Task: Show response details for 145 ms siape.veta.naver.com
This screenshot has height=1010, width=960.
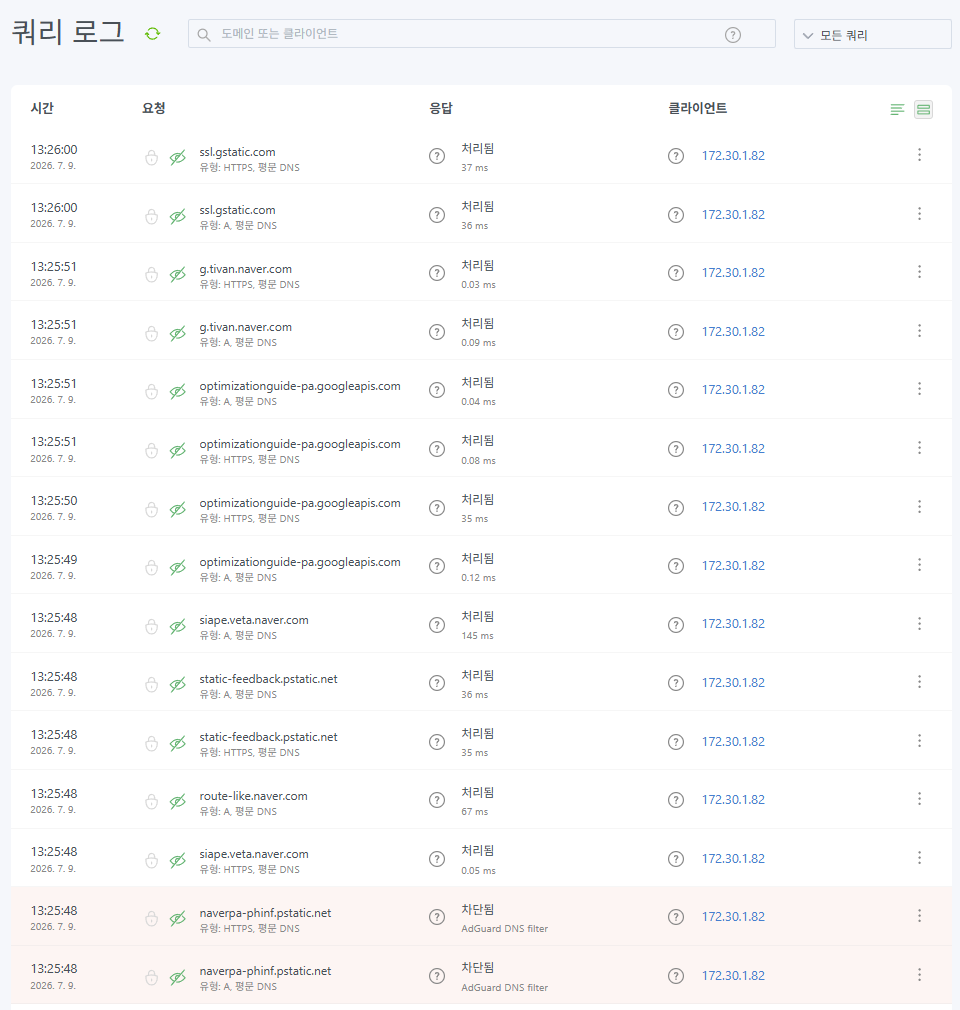Action: point(437,625)
